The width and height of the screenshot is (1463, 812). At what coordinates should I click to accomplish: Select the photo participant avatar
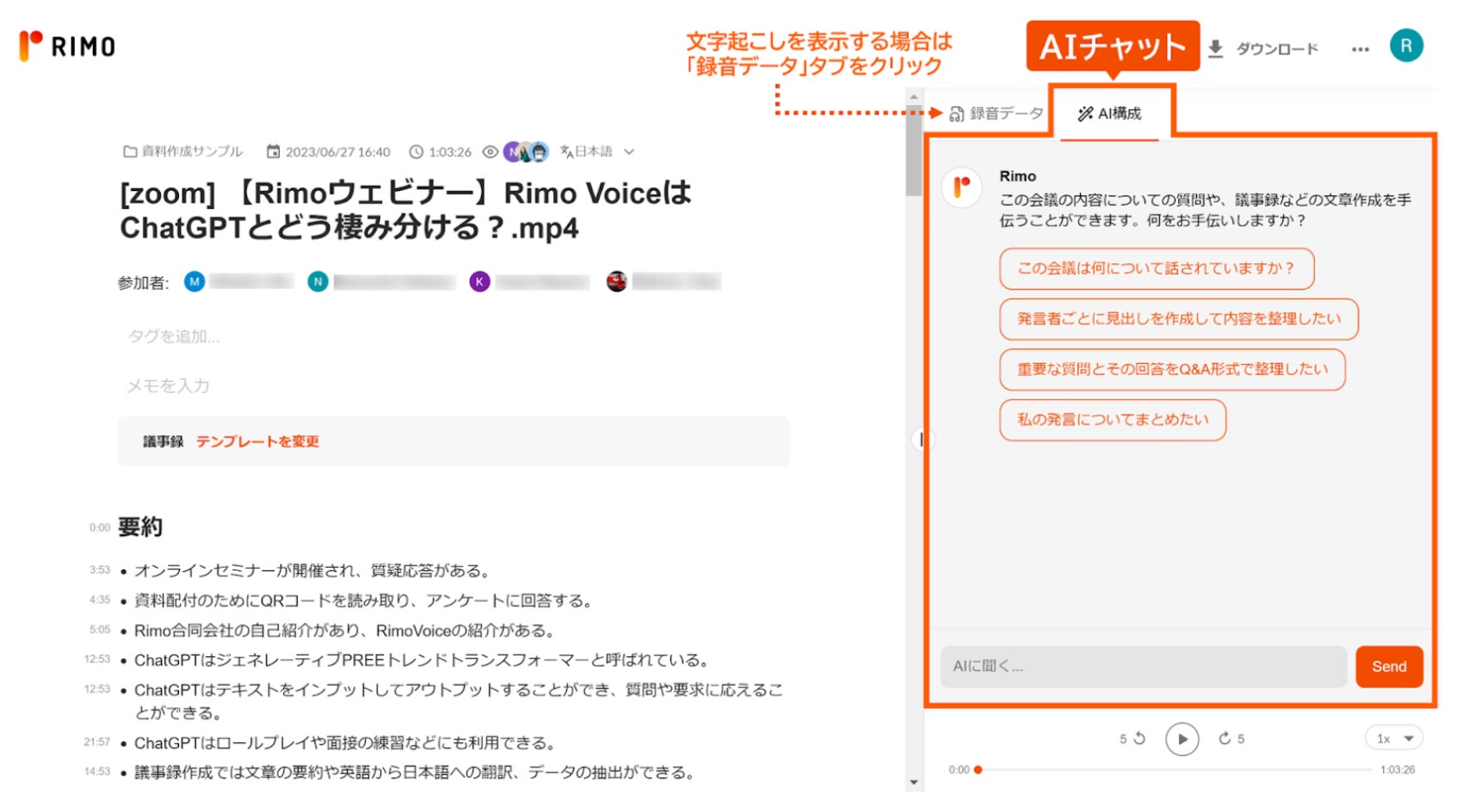coord(616,281)
